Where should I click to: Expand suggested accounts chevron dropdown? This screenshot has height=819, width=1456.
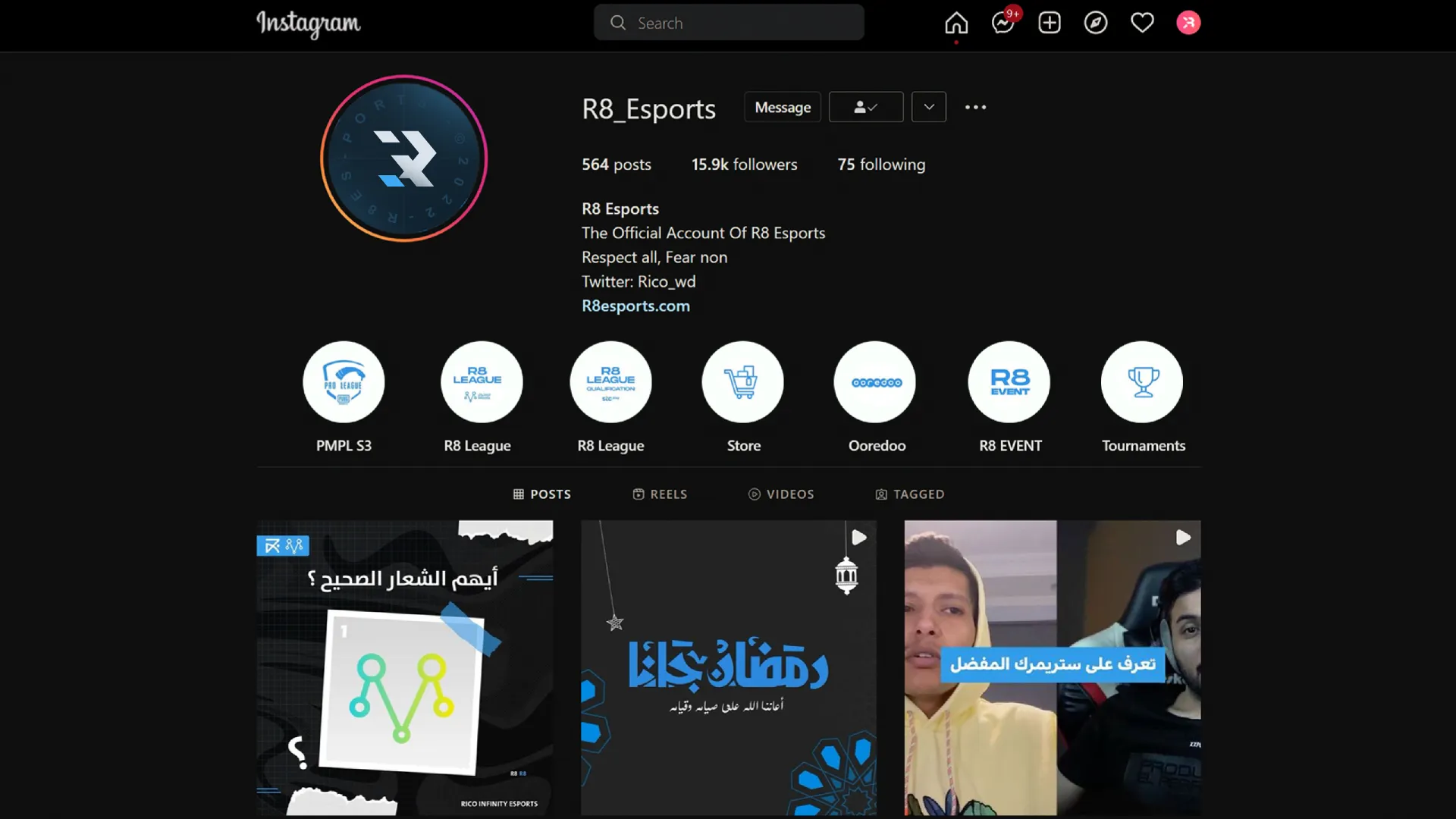click(929, 107)
